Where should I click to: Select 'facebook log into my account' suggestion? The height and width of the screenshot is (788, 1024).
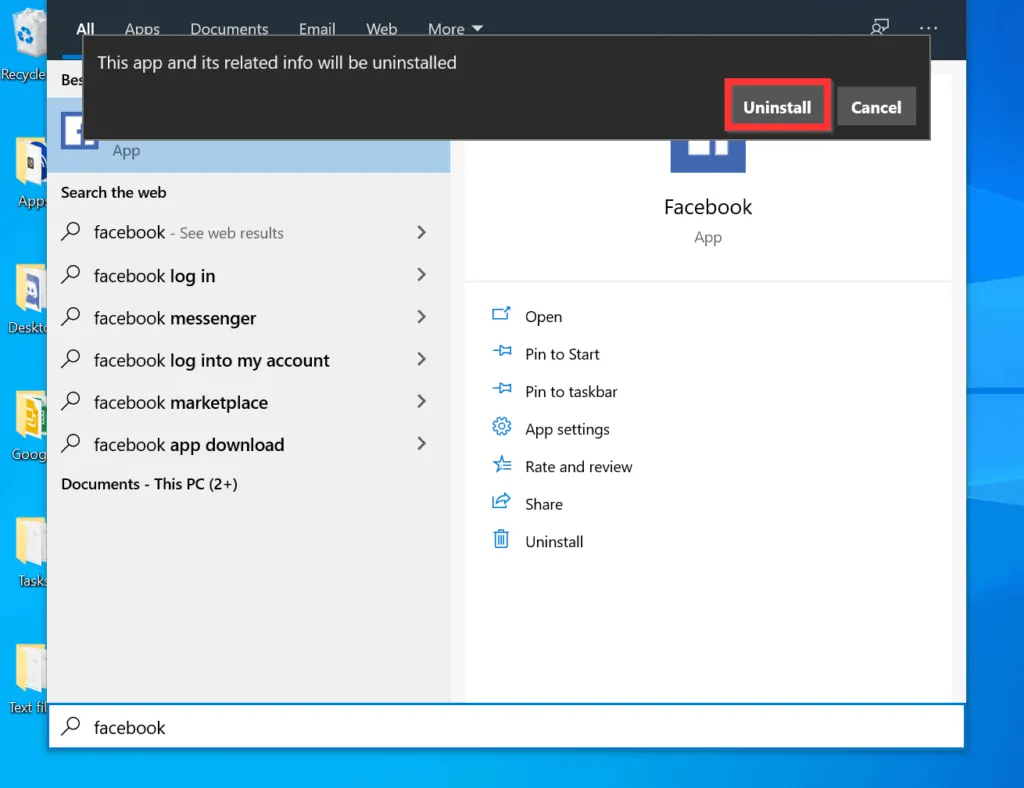point(211,360)
